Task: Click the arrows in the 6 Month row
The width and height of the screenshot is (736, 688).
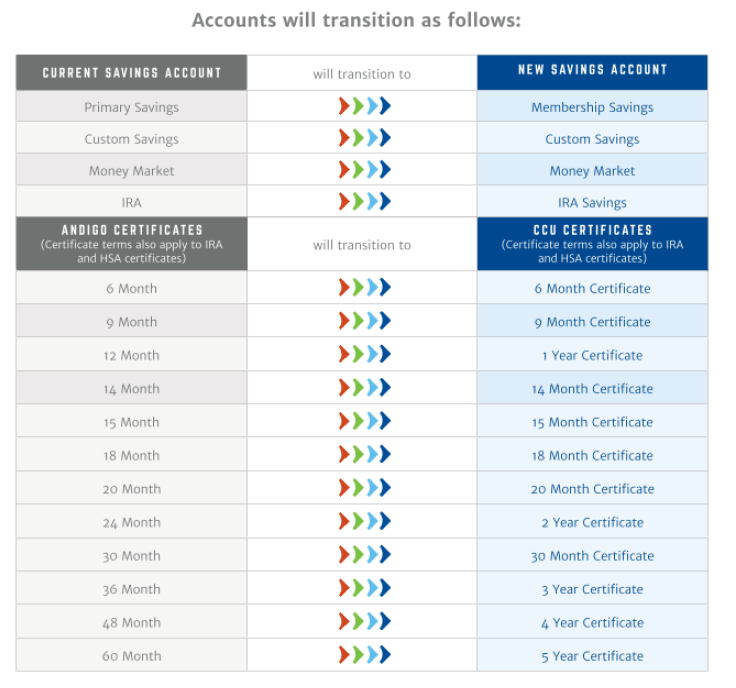Action: 365,287
